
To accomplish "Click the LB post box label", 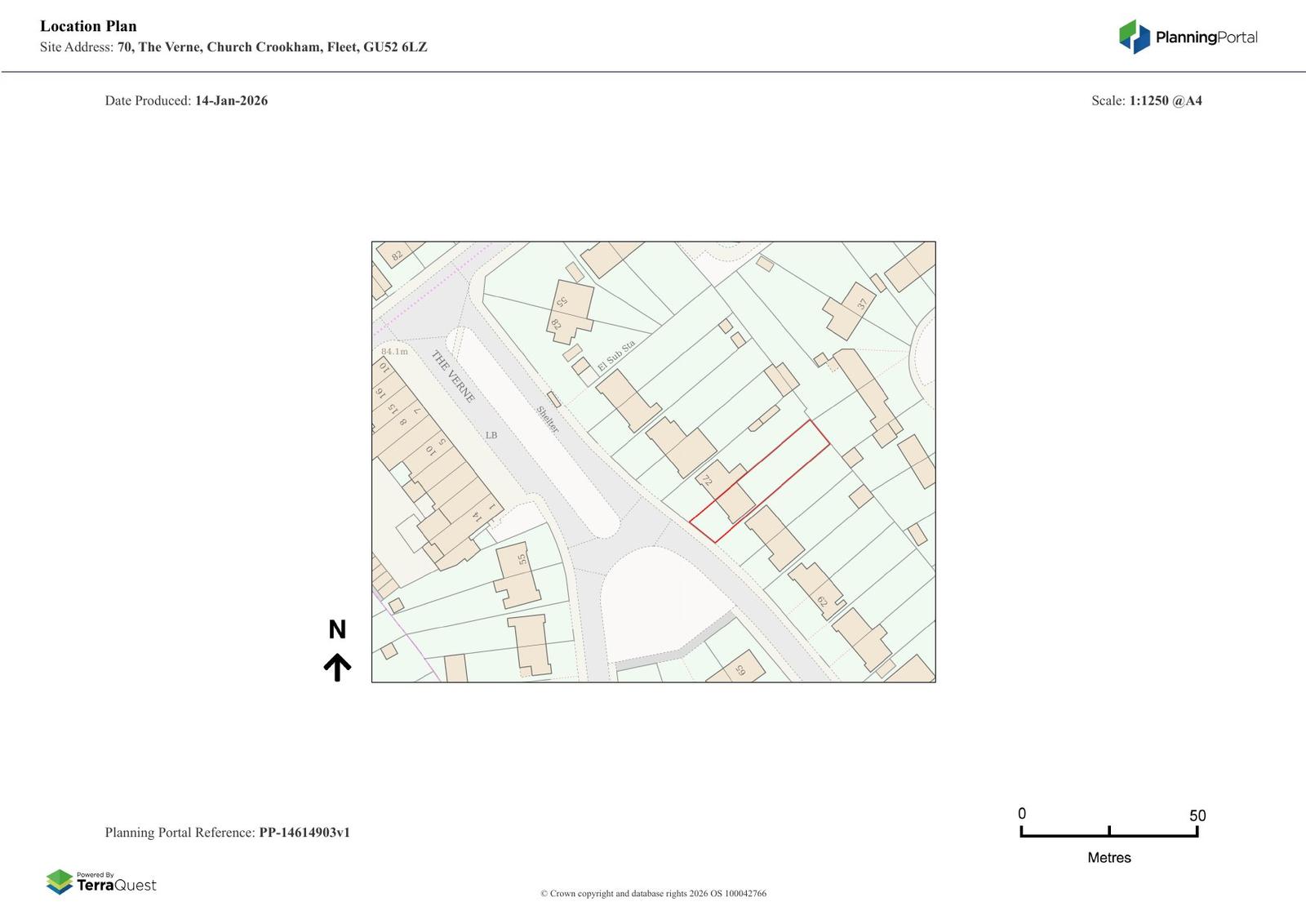I will pos(491,435).
